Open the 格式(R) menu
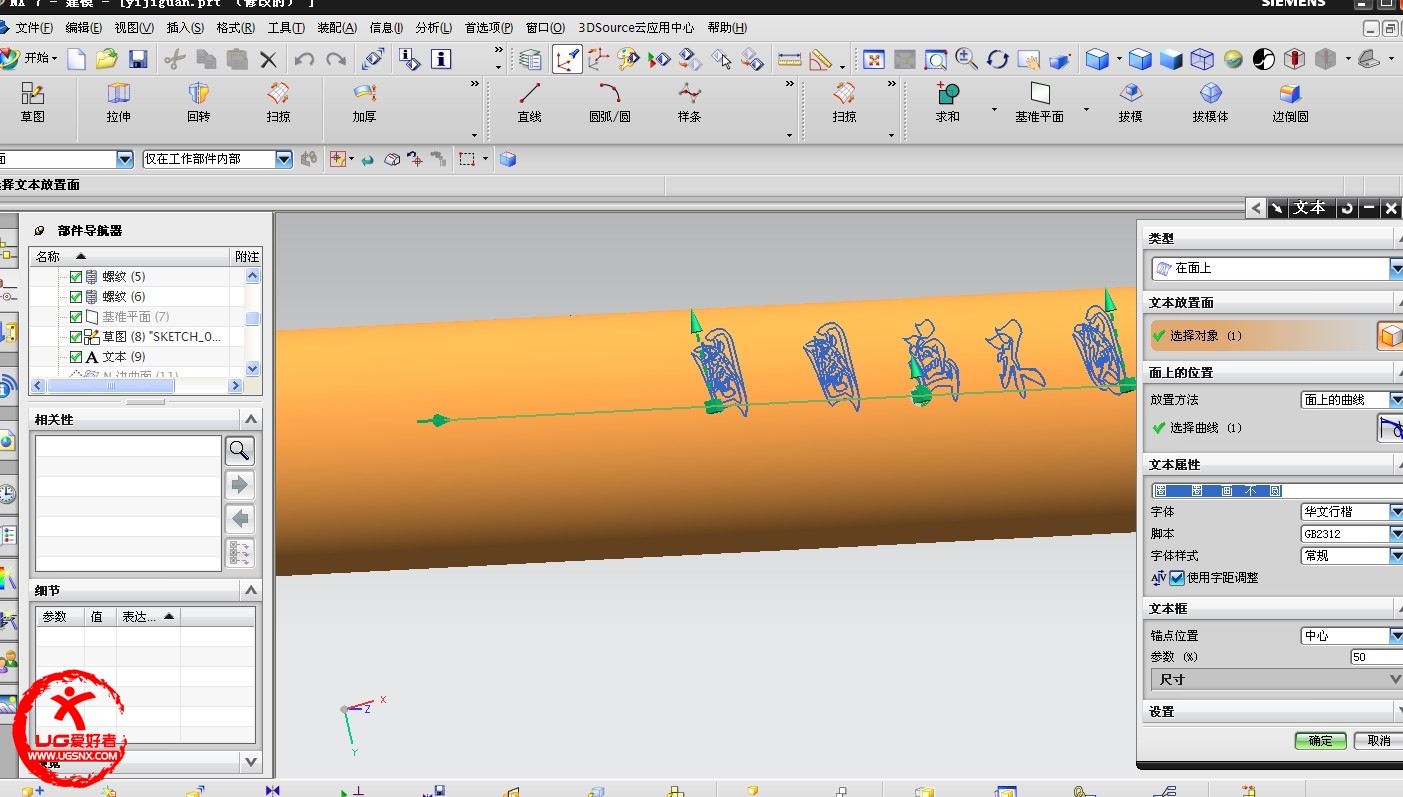 (x=236, y=28)
